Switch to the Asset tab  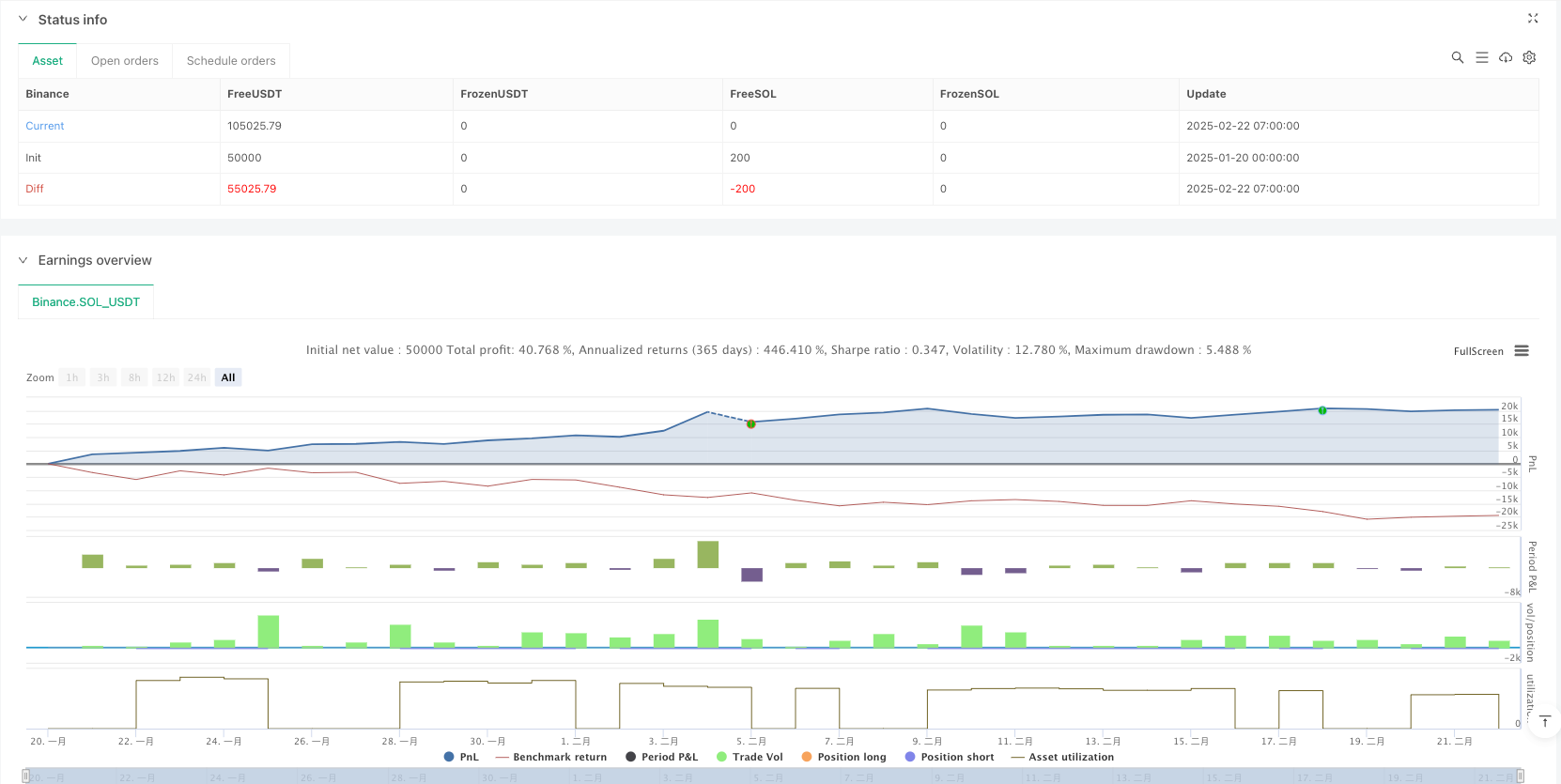[47, 61]
